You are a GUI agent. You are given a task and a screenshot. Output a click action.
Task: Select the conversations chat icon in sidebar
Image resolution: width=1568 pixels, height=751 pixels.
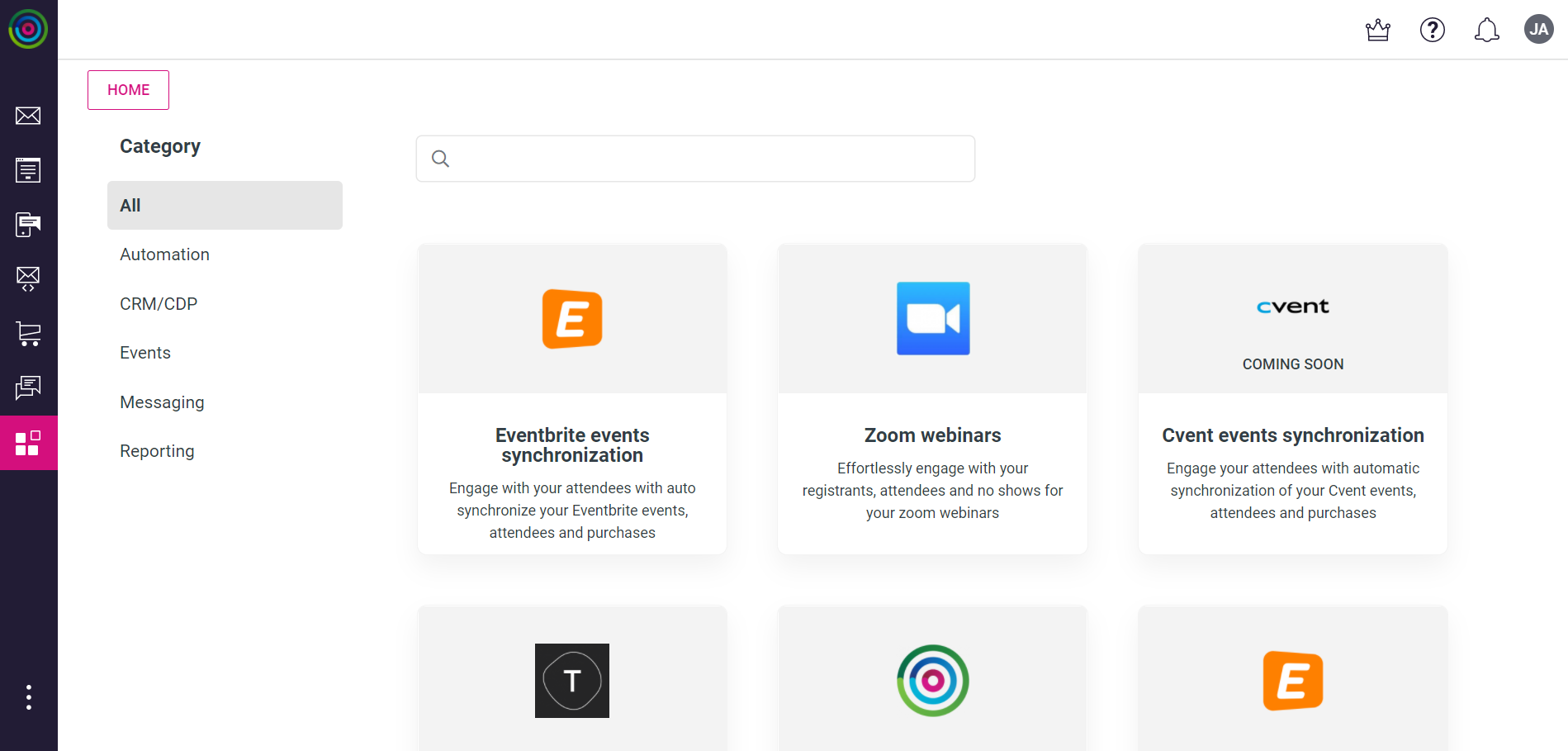pos(28,388)
